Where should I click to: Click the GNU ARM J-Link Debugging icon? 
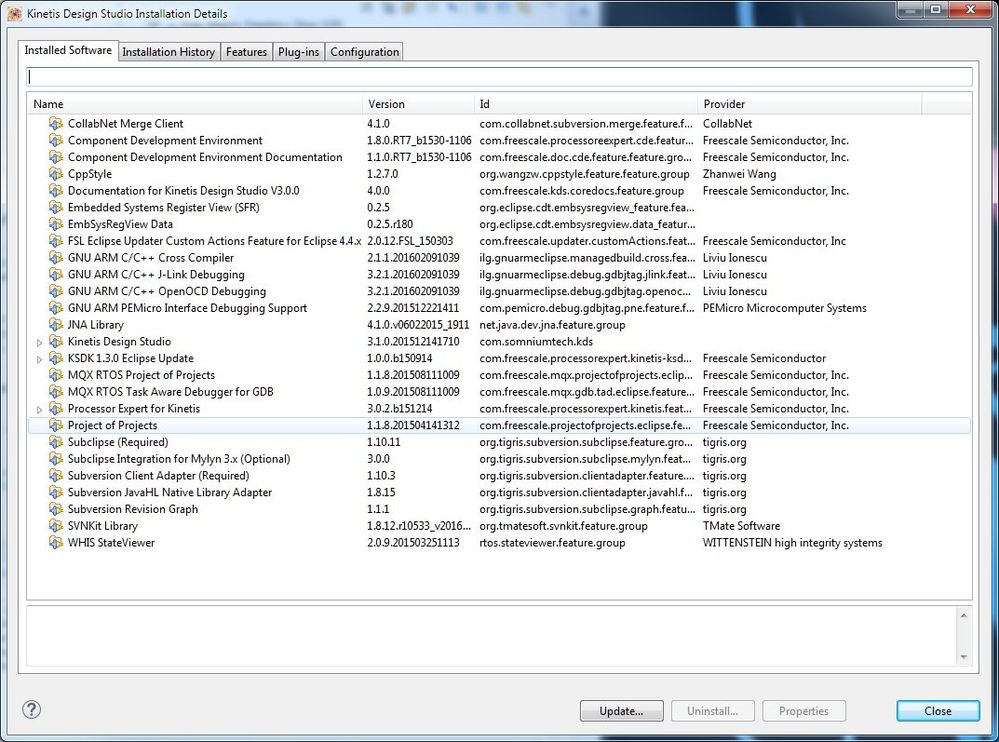pyautogui.click(x=56, y=275)
